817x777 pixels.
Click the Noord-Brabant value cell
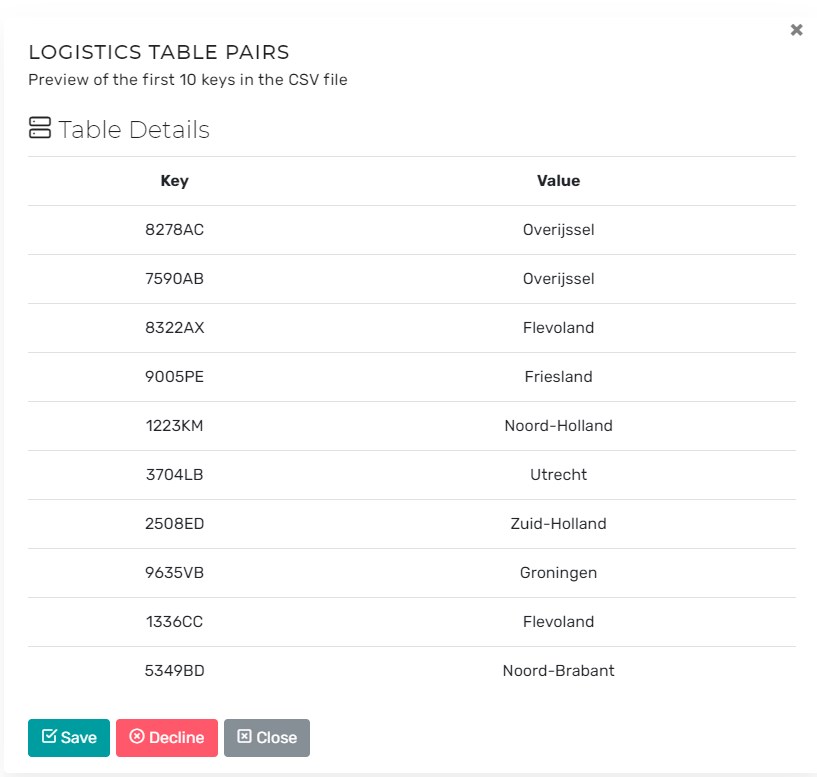[x=558, y=671]
